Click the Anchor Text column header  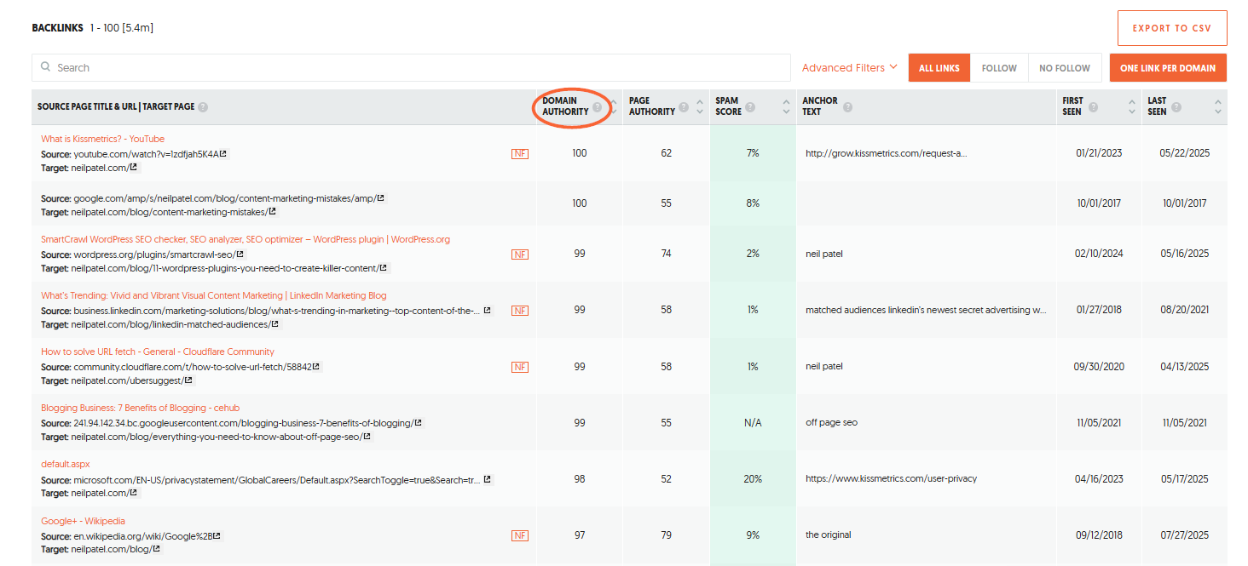tap(820, 106)
